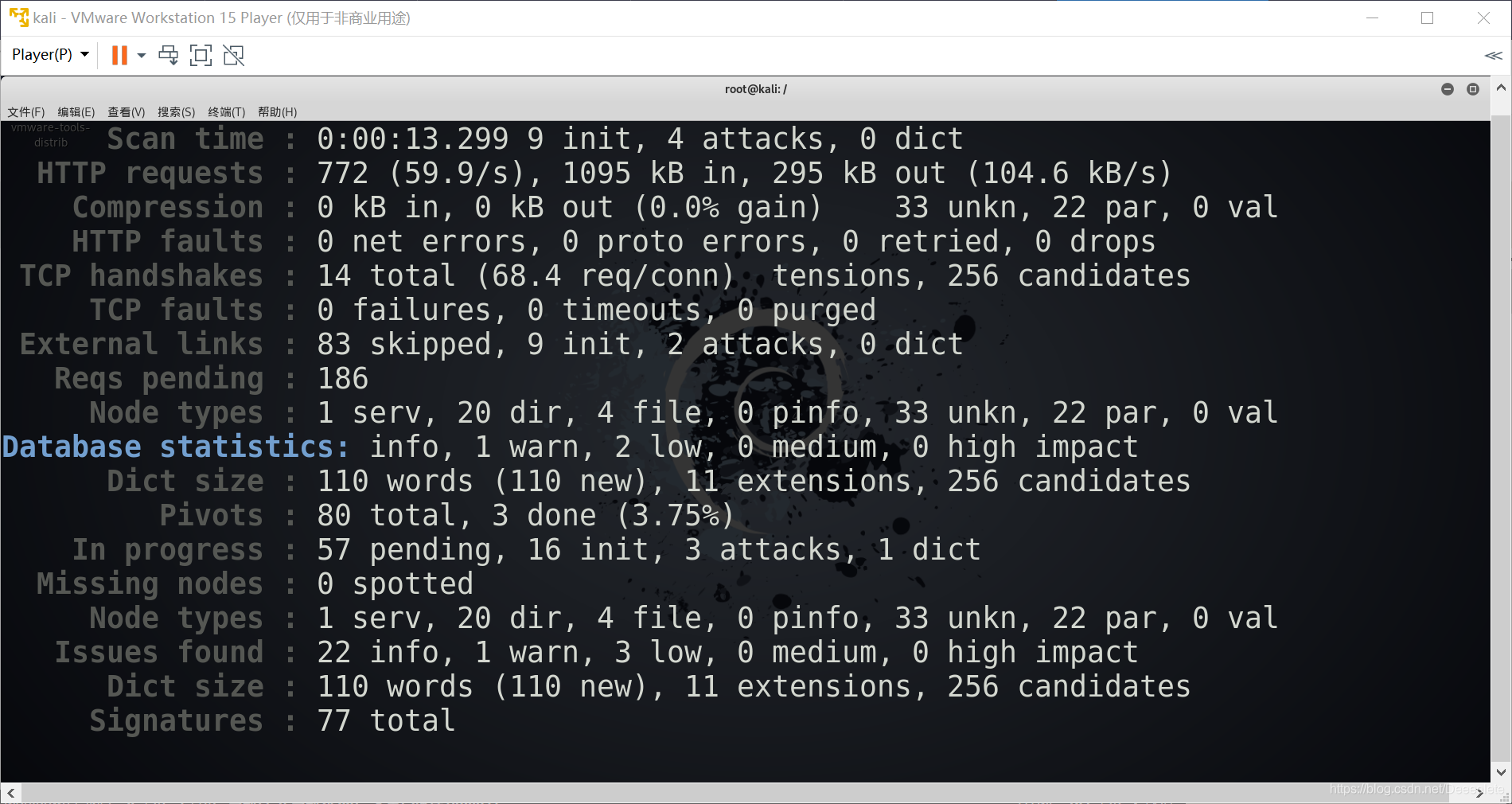The width and height of the screenshot is (1512, 804).
Task: Click the 'In progress' label
Action: [168, 549]
